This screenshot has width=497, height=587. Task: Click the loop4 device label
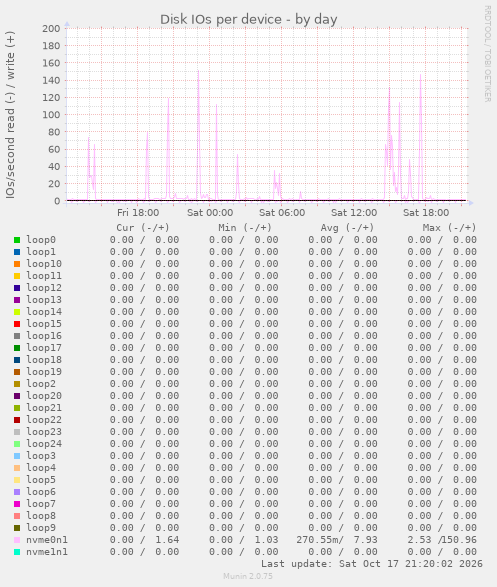click(41, 468)
